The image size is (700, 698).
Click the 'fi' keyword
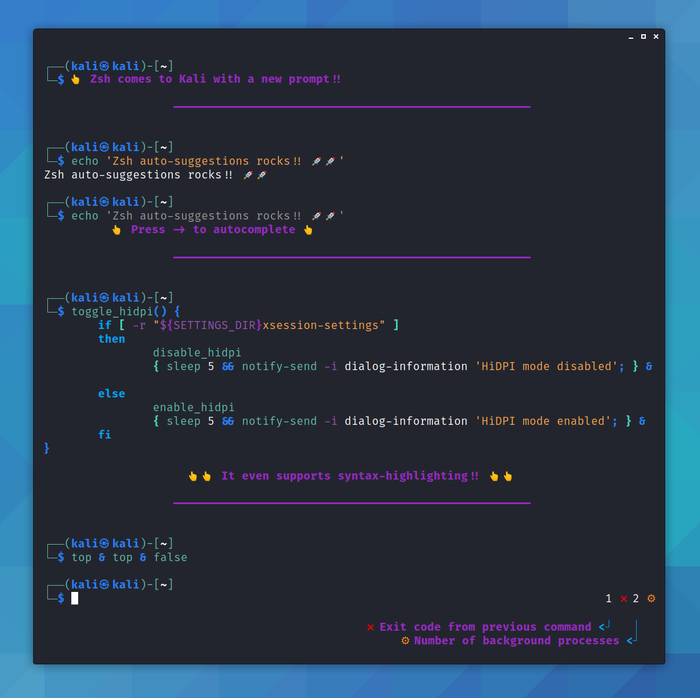coord(104,434)
